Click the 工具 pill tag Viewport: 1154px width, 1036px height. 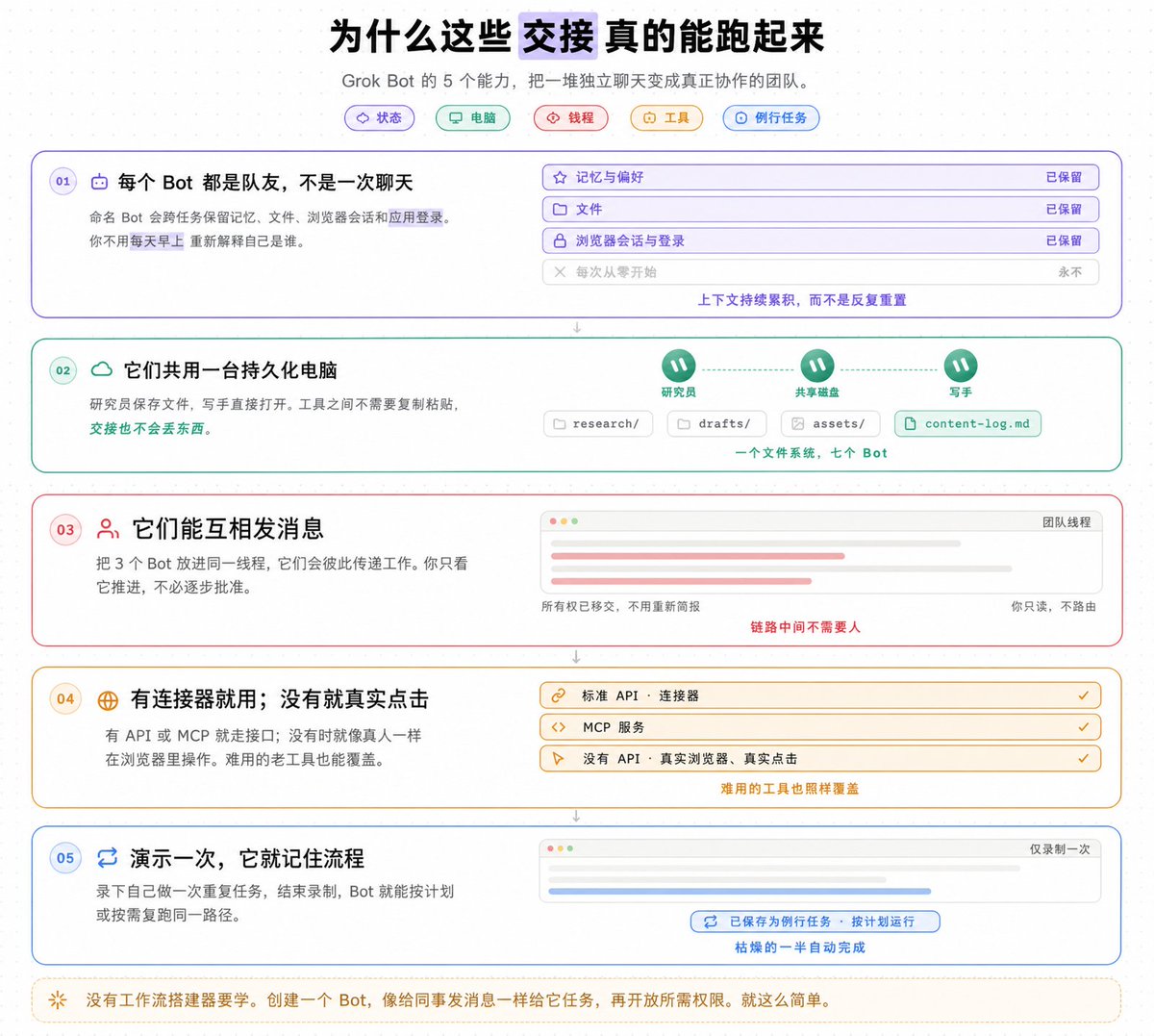pyautogui.click(x=666, y=118)
